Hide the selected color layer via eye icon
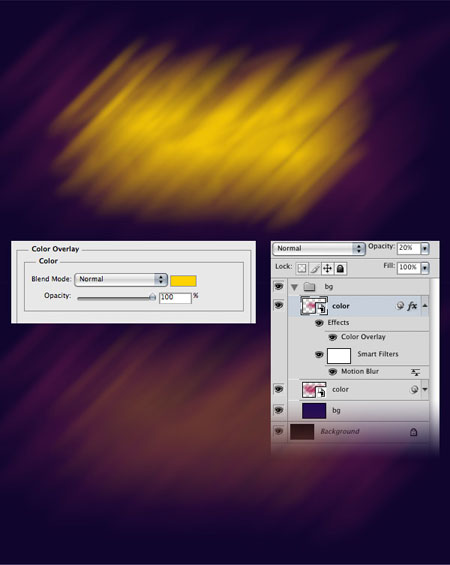Image resolution: width=450 pixels, height=565 pixels. pyautogui.click(x=279, y=306)
